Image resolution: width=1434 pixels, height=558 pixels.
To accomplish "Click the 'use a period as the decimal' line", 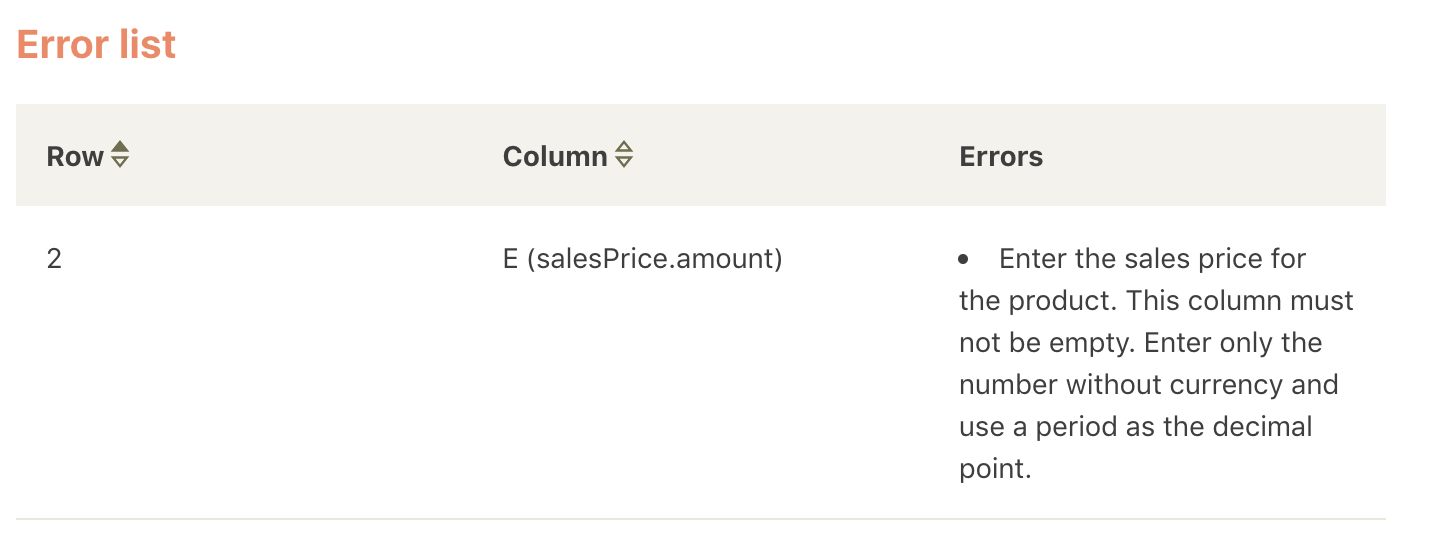I will [x=1136, y=427].
